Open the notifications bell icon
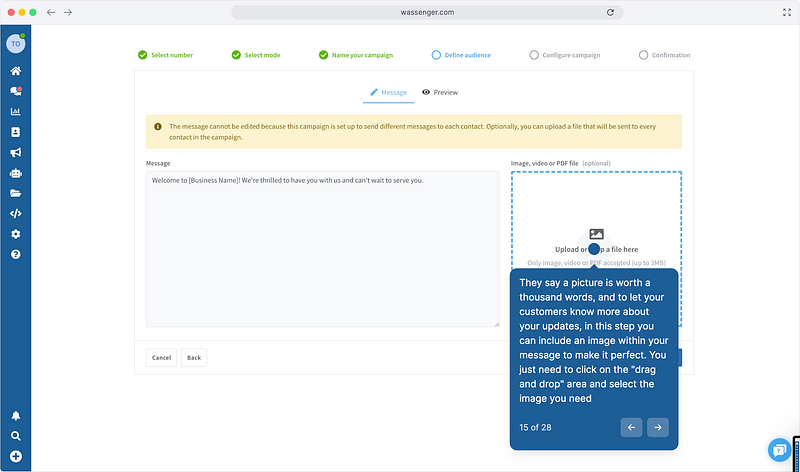Image resolution: width=800 pixels, height=472 pixels. [16, 416]
